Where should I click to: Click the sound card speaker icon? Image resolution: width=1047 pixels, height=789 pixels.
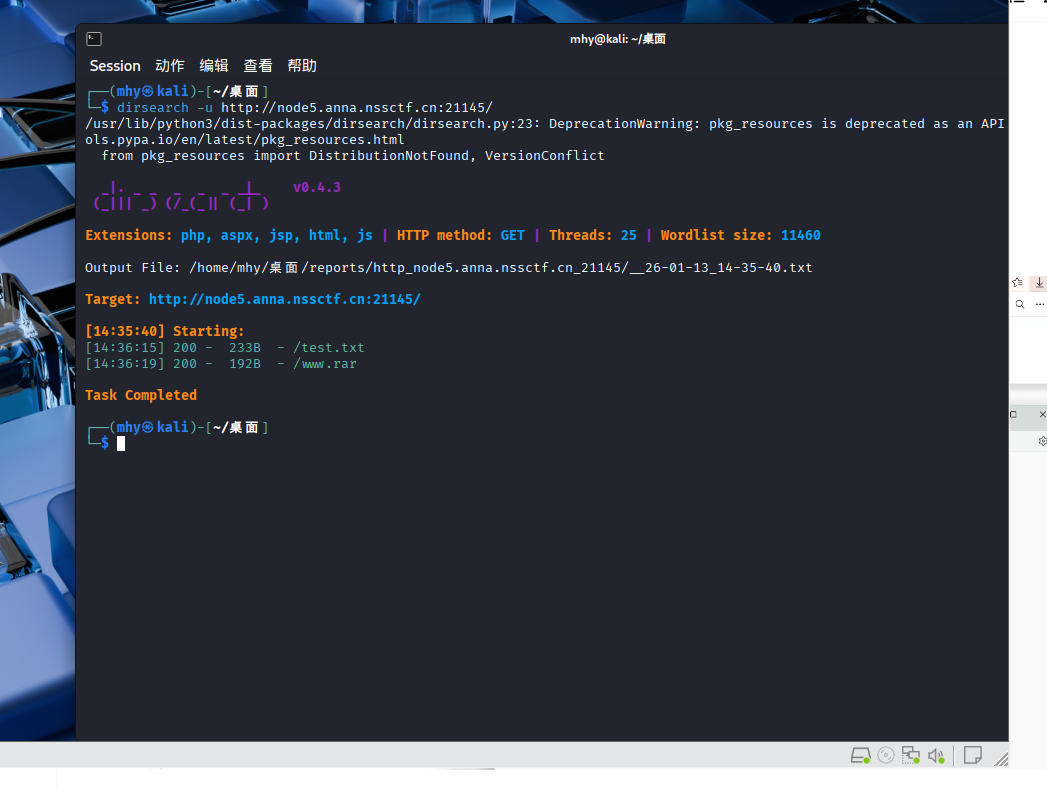tap(936, 756)
